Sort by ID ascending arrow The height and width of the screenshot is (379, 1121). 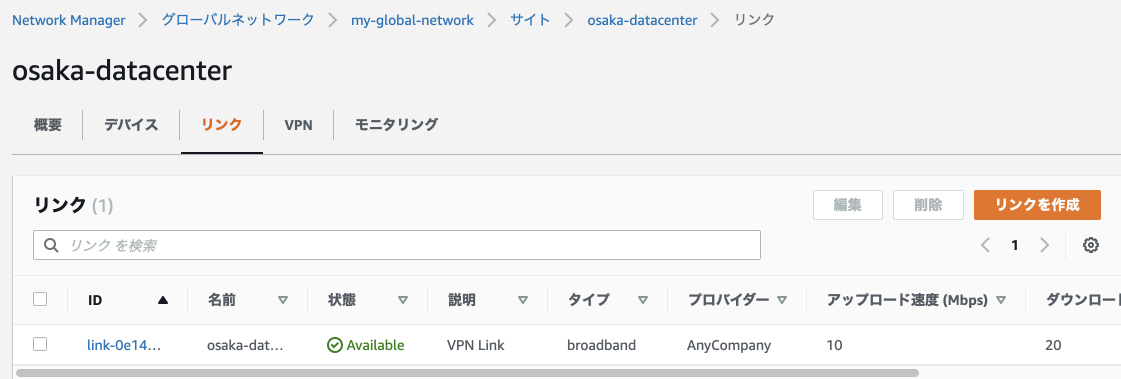coord(163,300)
